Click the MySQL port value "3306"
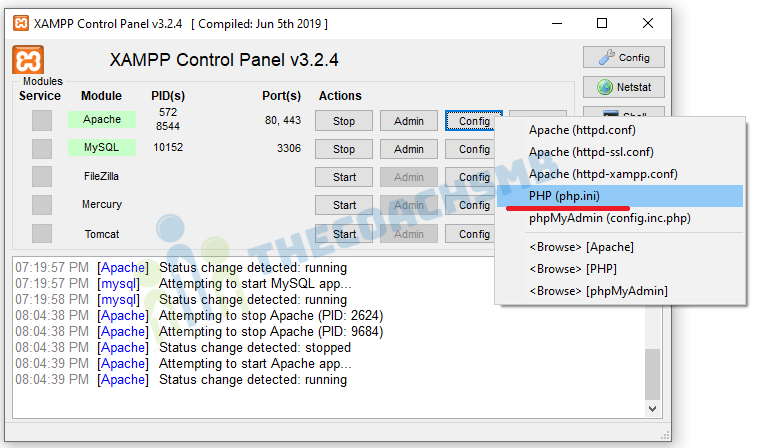 coord(289,148)
